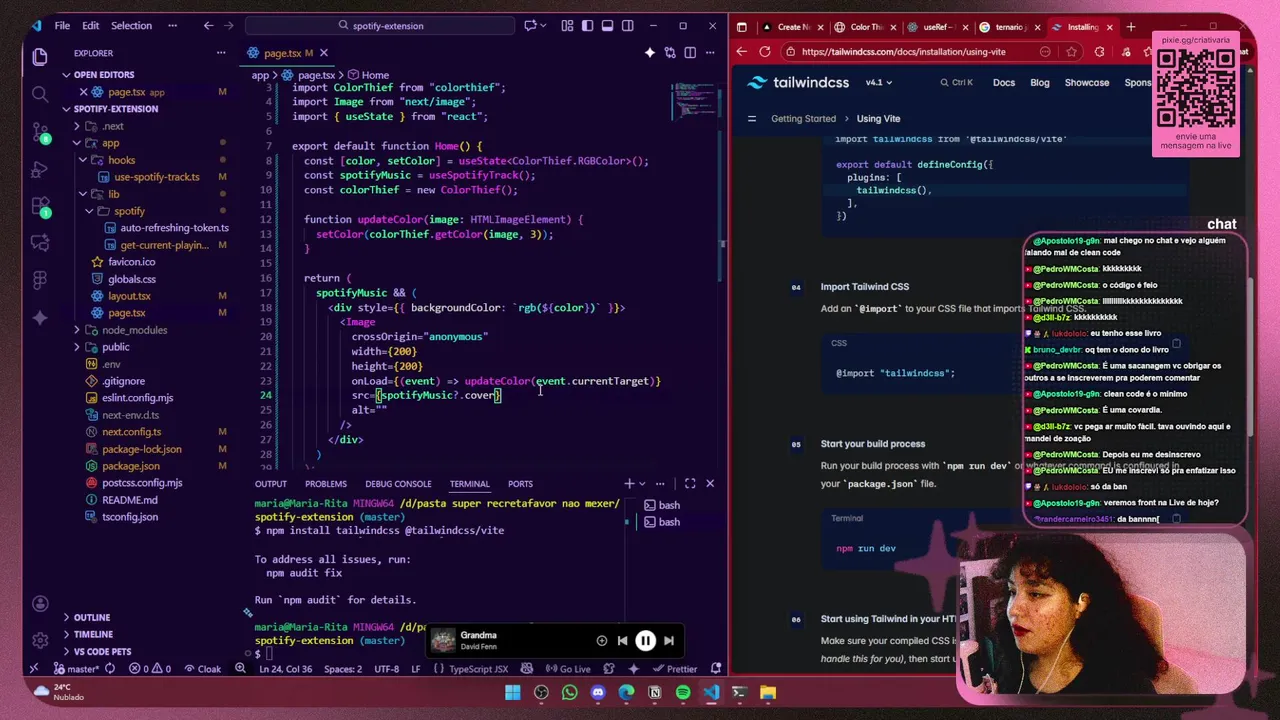This screenshot has height=720, width=1280.
Task: Click the add to library plus icon
Action: tap(601, 641)
